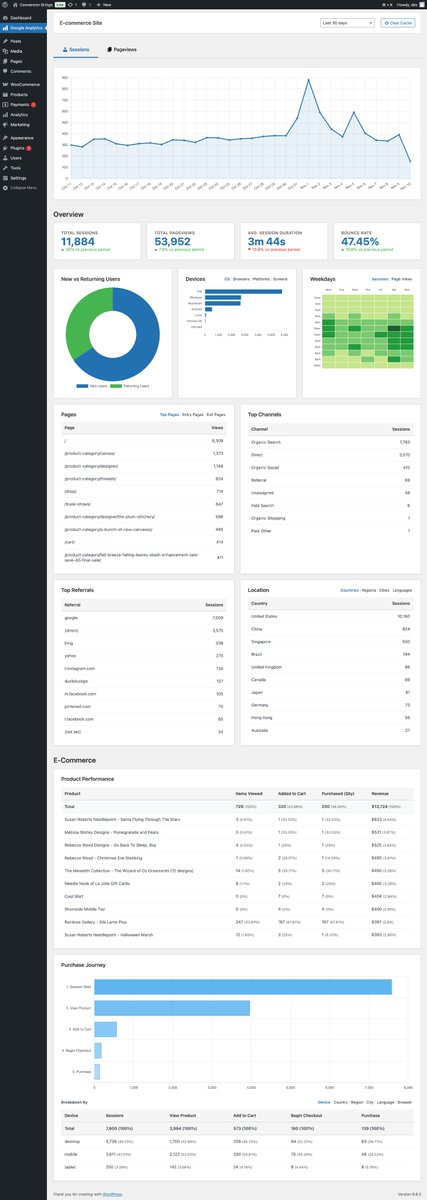
Task: Click the /shop/ page row
Action: [x=142, y=492]
